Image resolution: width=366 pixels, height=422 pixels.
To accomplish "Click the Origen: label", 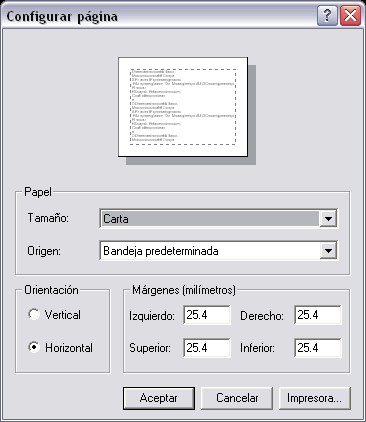I will [x=44, y=251].
